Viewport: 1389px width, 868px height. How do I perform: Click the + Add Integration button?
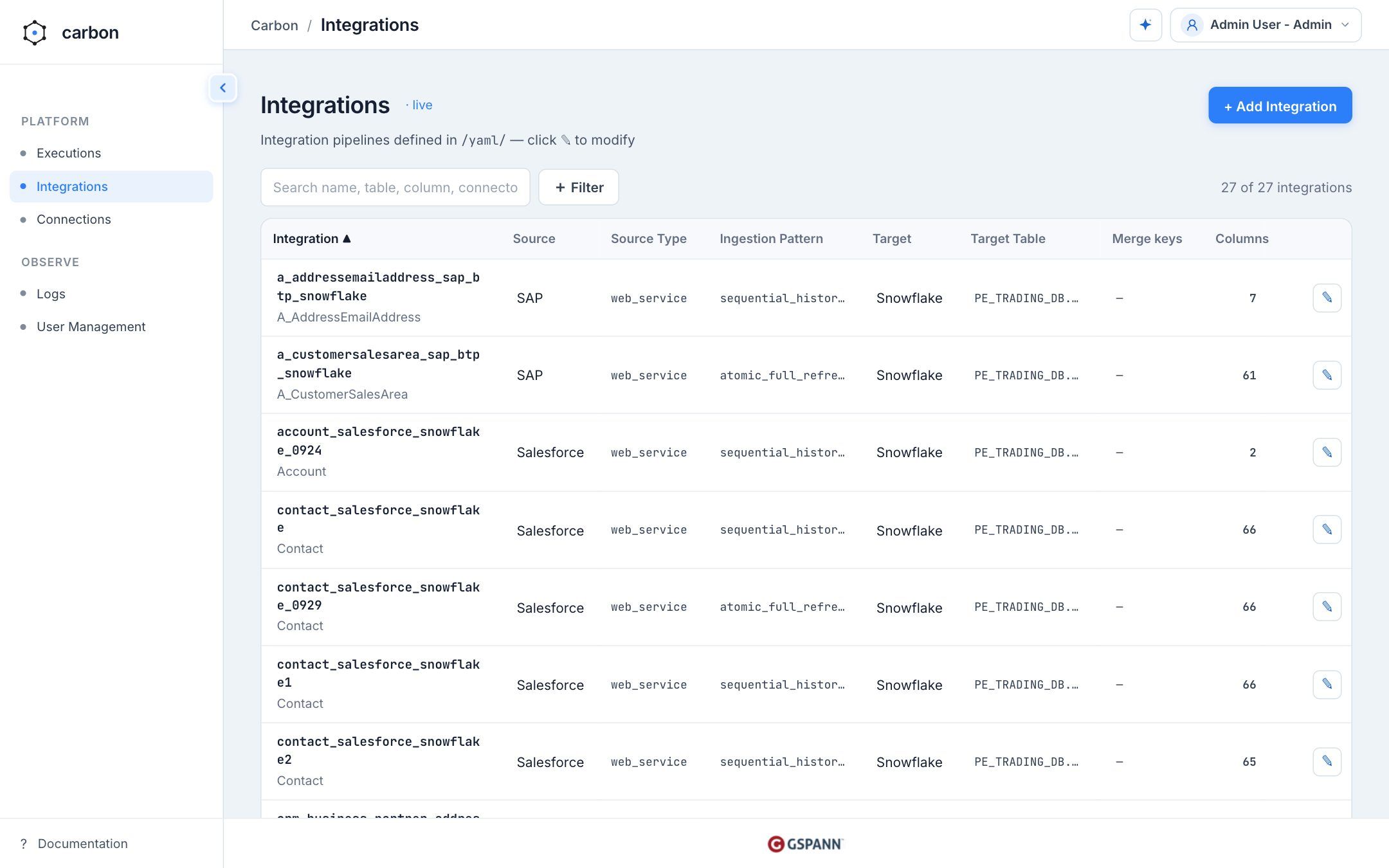click(x=1280, y=105)
